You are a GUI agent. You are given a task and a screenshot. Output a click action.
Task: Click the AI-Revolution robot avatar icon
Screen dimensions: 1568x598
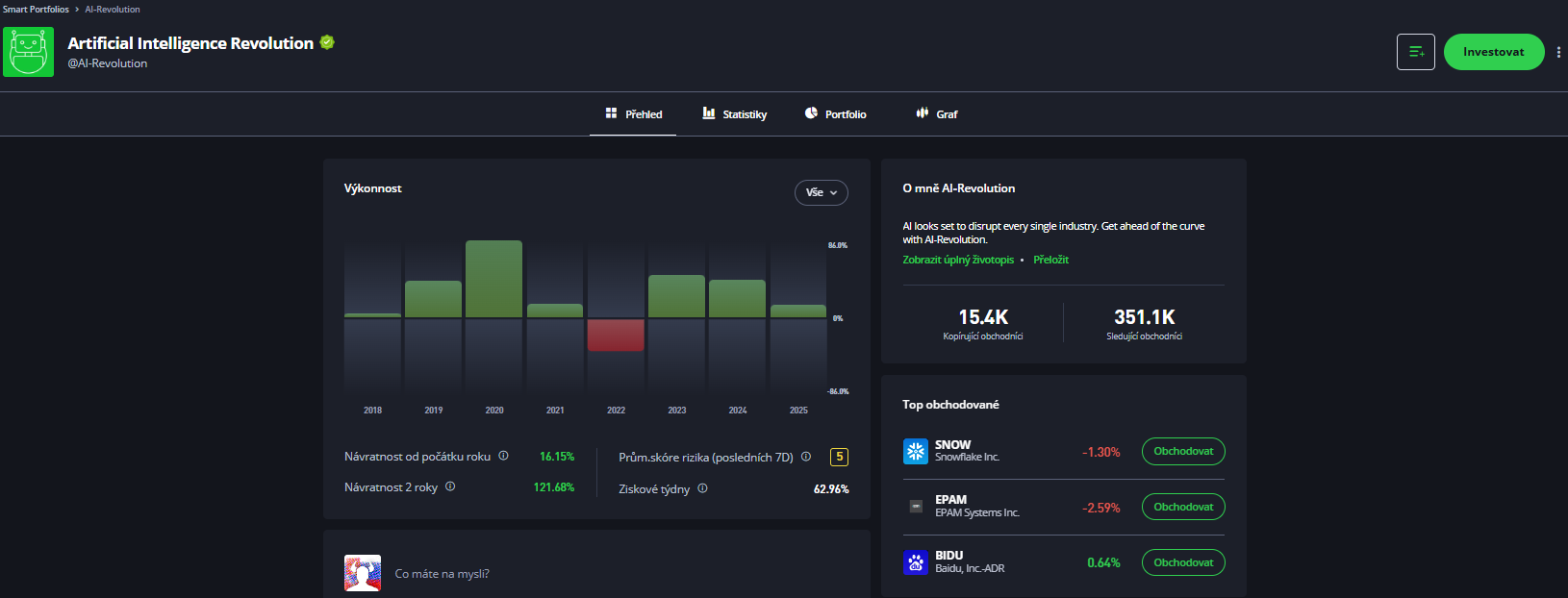(28, 52)
